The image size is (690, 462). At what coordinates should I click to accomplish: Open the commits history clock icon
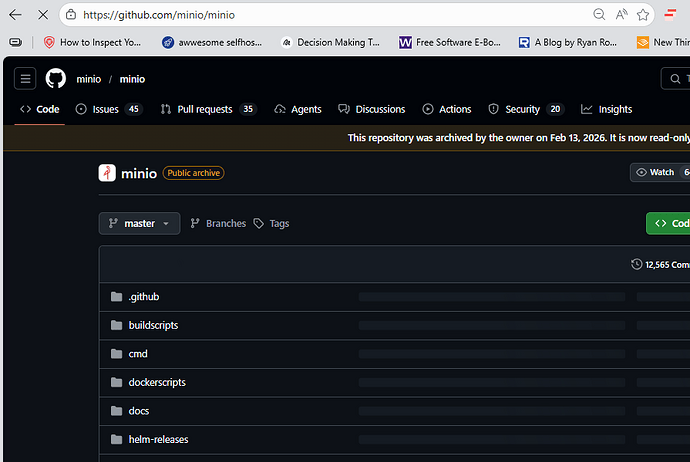(637, 265)
